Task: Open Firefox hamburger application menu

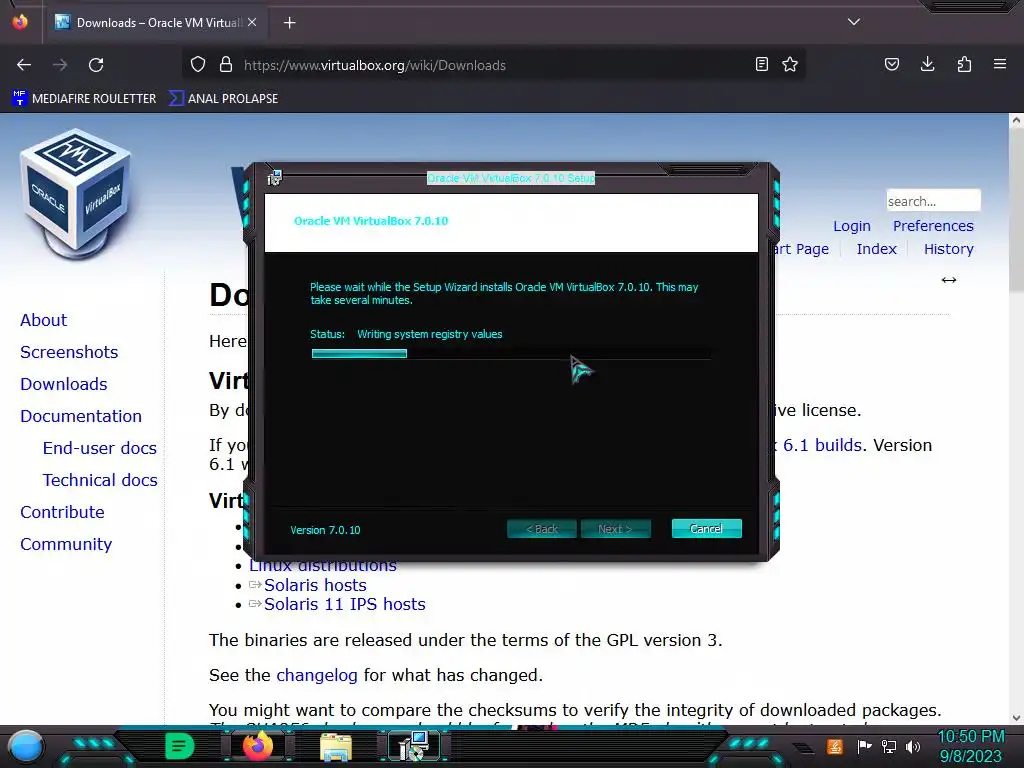Action: point(1000,64)
